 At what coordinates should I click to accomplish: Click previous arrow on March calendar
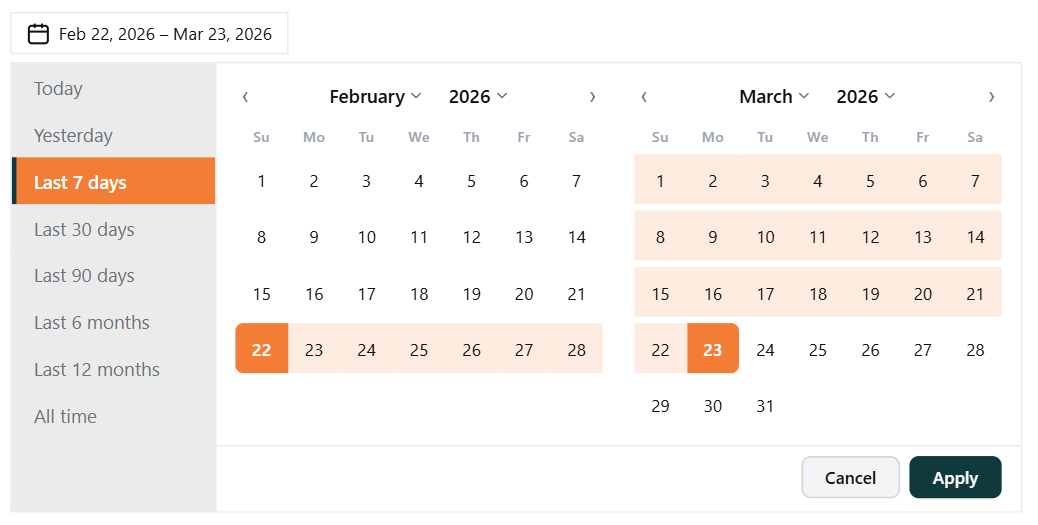point(644,97)
